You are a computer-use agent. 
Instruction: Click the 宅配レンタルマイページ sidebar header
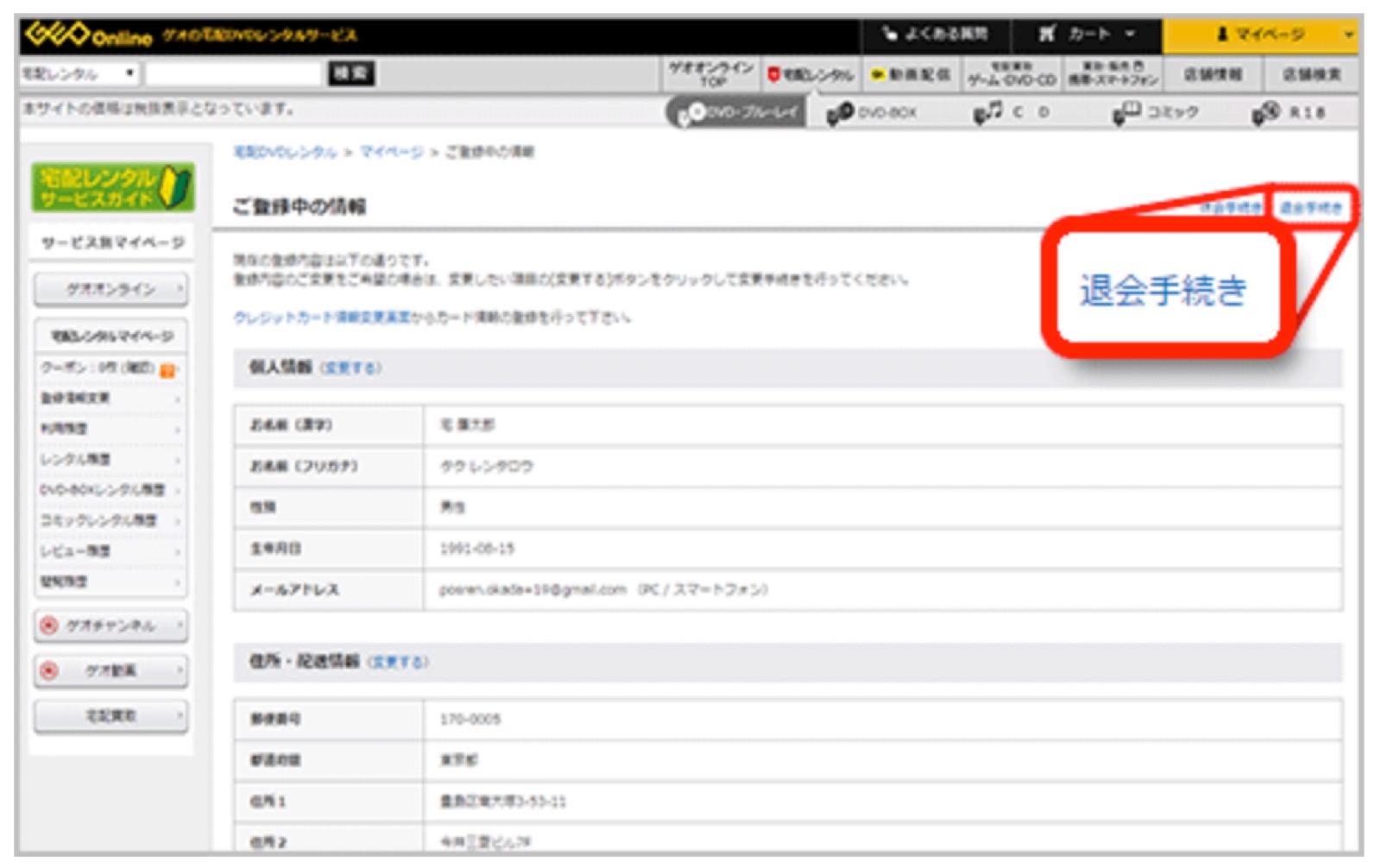110,336
